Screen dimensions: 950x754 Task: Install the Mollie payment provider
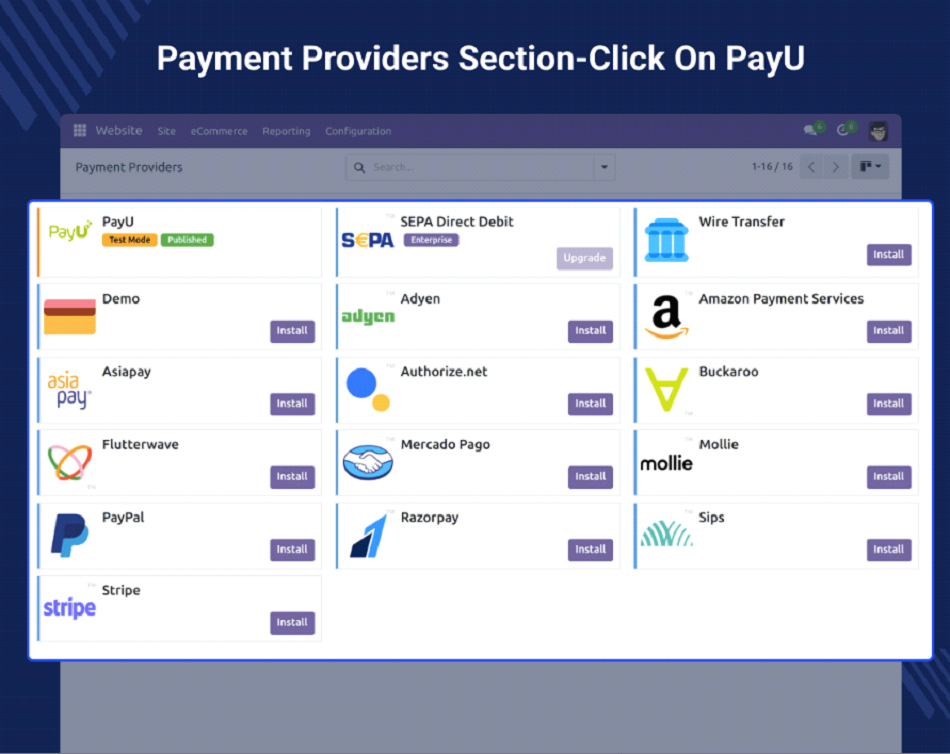[888, 476]
